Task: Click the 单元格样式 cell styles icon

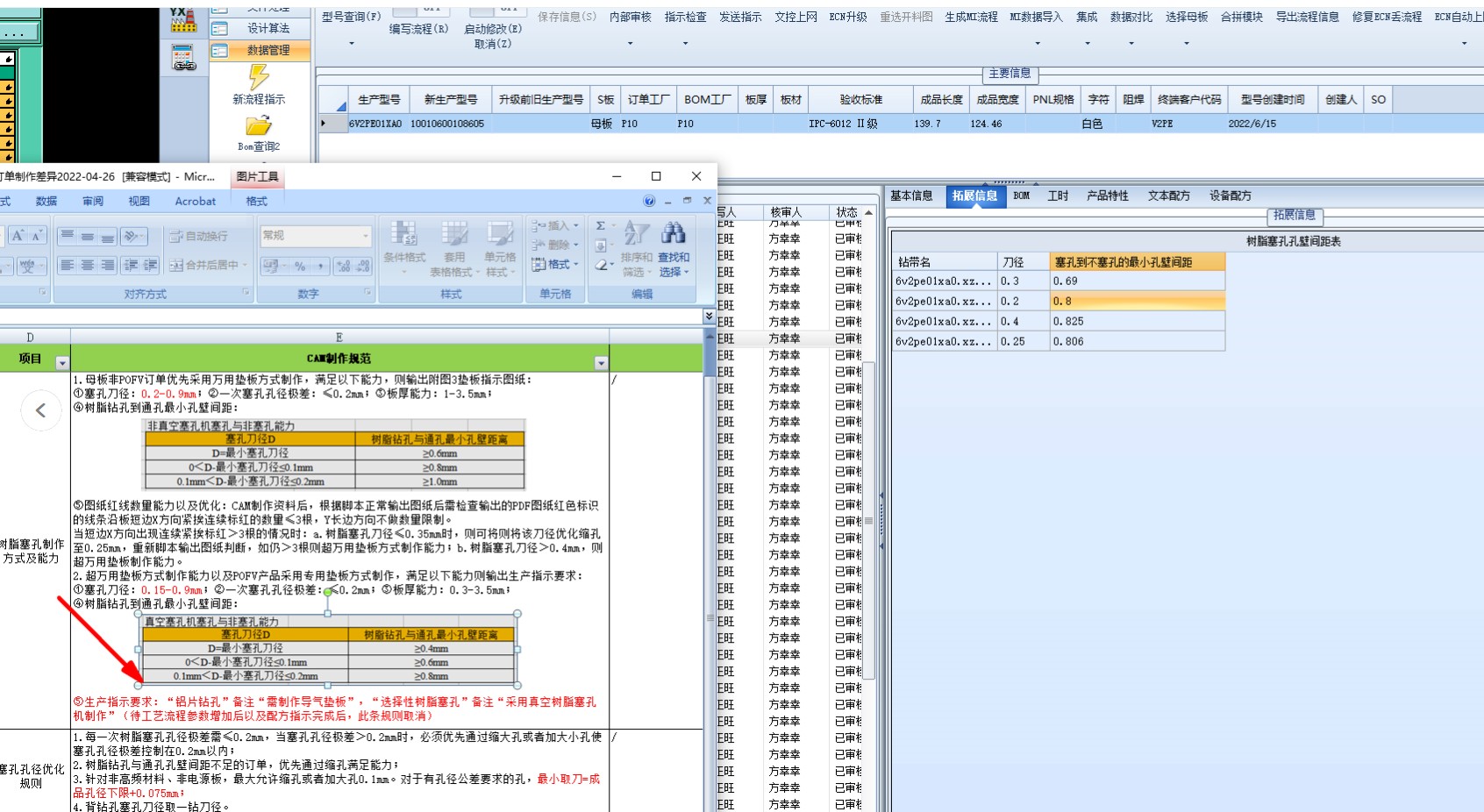Action: 500,233
